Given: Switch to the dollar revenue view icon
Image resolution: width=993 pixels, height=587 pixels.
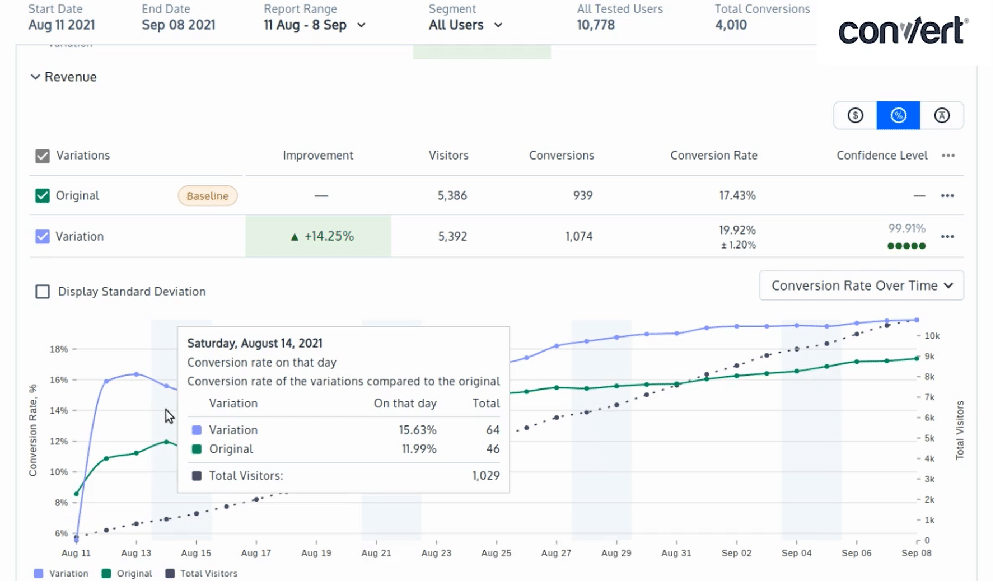Looking at the screenshot, I should pyautogui.click(x=855, y=115).
